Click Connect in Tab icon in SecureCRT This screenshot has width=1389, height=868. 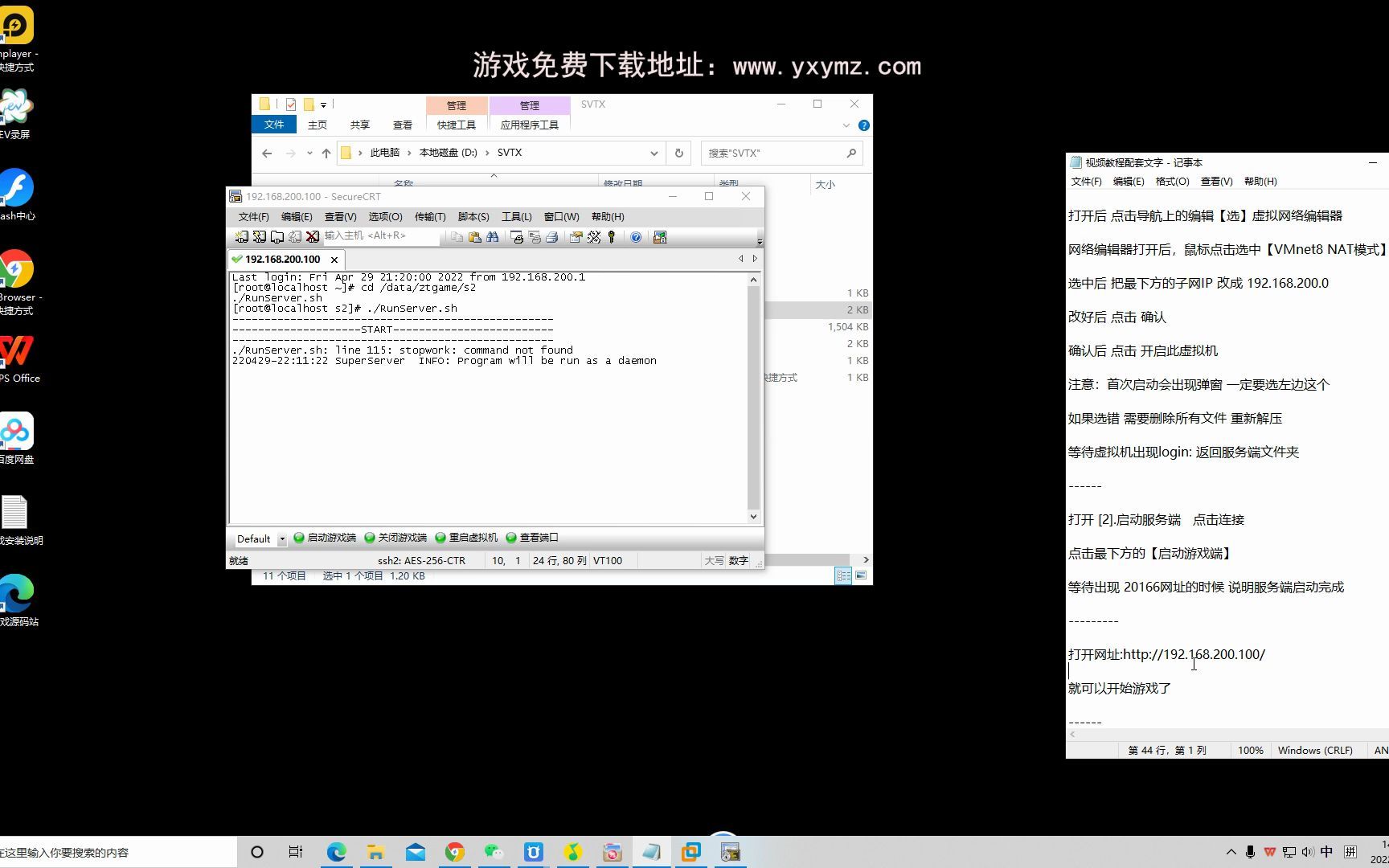click(x=277, y=237)
